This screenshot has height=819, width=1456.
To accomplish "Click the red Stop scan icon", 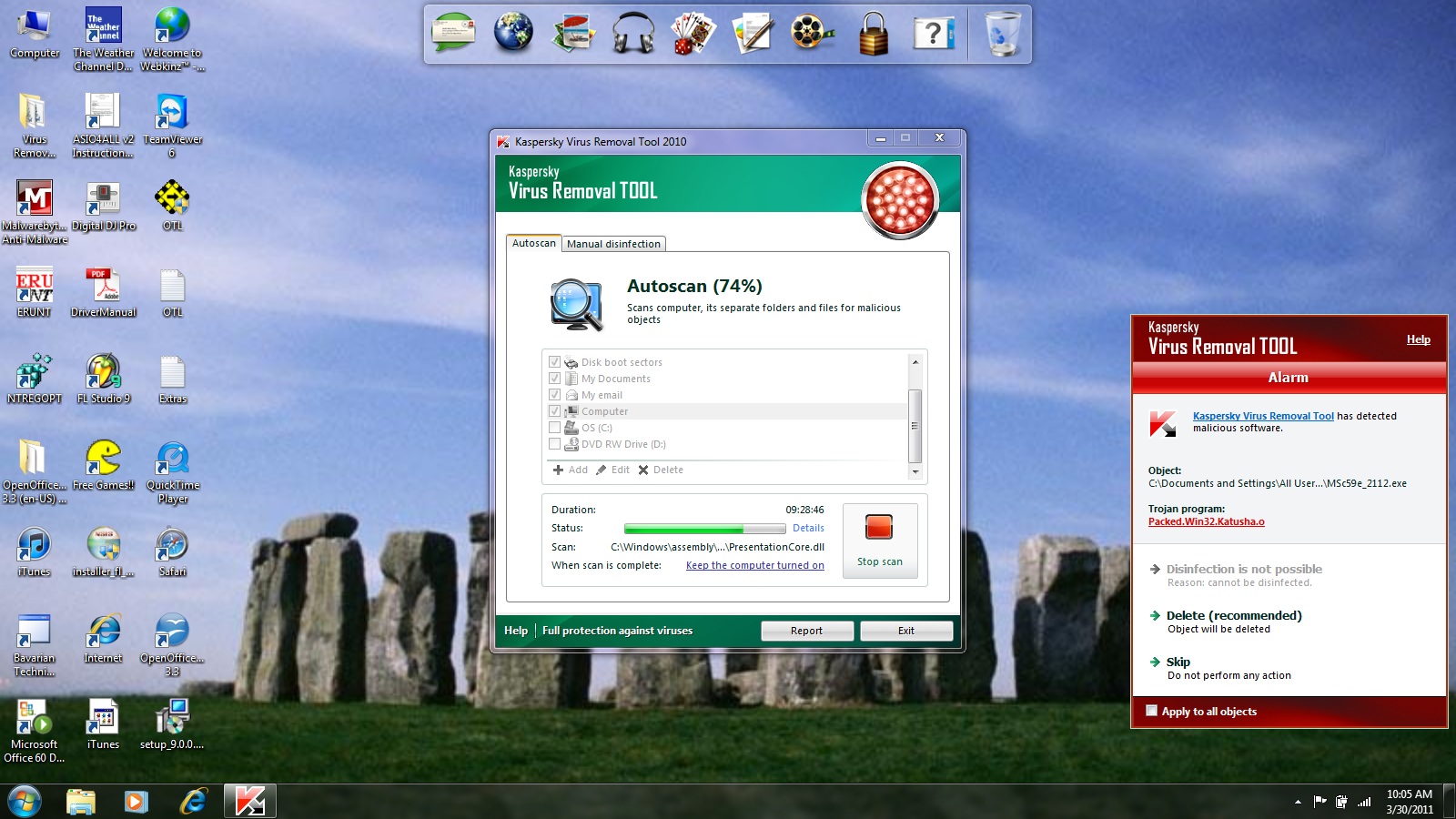I will [x=879, y=528].
